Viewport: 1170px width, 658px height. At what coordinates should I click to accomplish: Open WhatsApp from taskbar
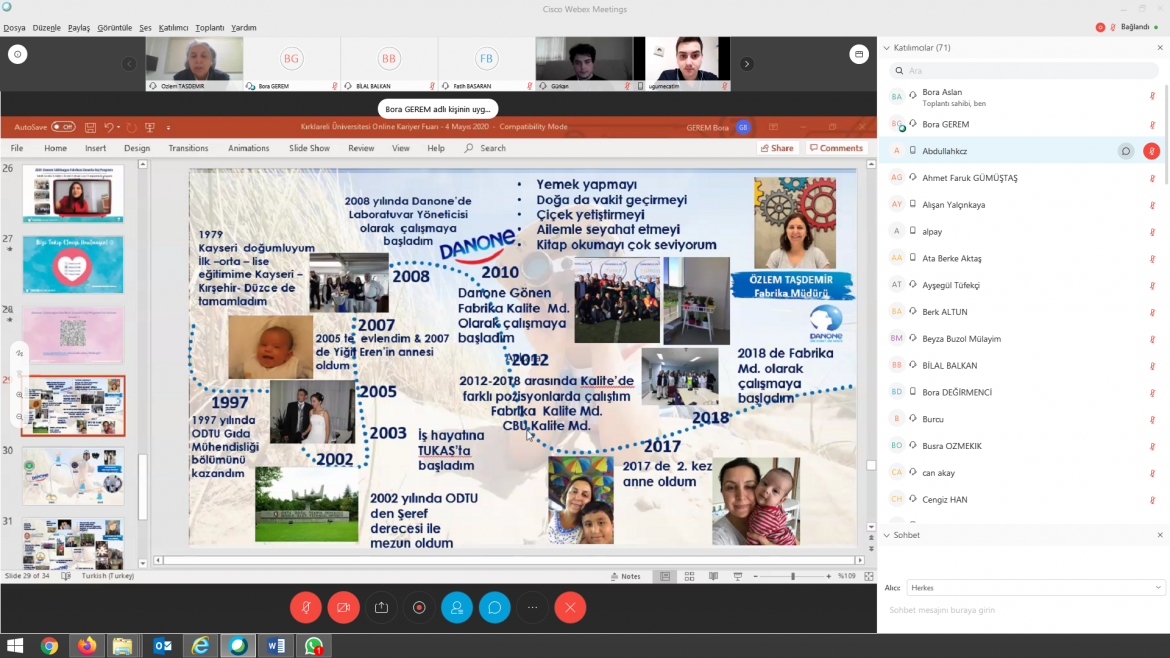coord(314,646)
